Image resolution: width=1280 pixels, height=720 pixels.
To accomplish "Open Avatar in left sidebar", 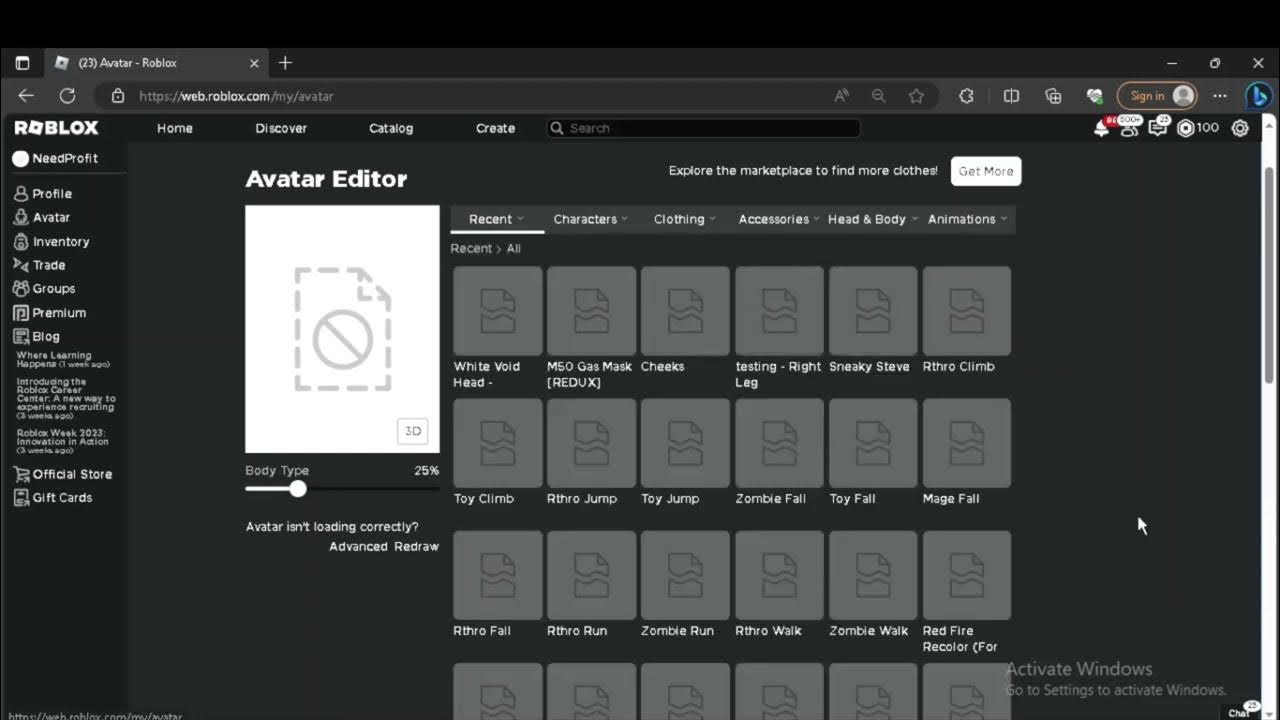I will coord(41,217).
